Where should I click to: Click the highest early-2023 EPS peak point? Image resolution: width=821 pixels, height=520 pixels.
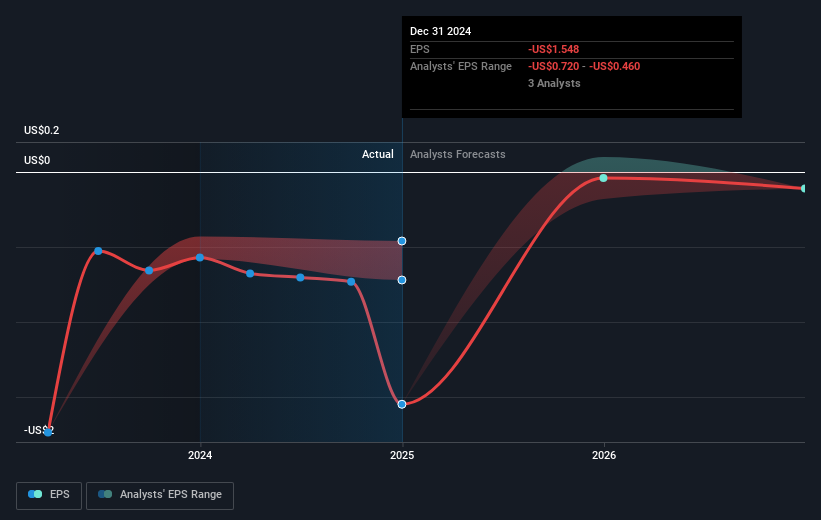[x=98, y=251]
